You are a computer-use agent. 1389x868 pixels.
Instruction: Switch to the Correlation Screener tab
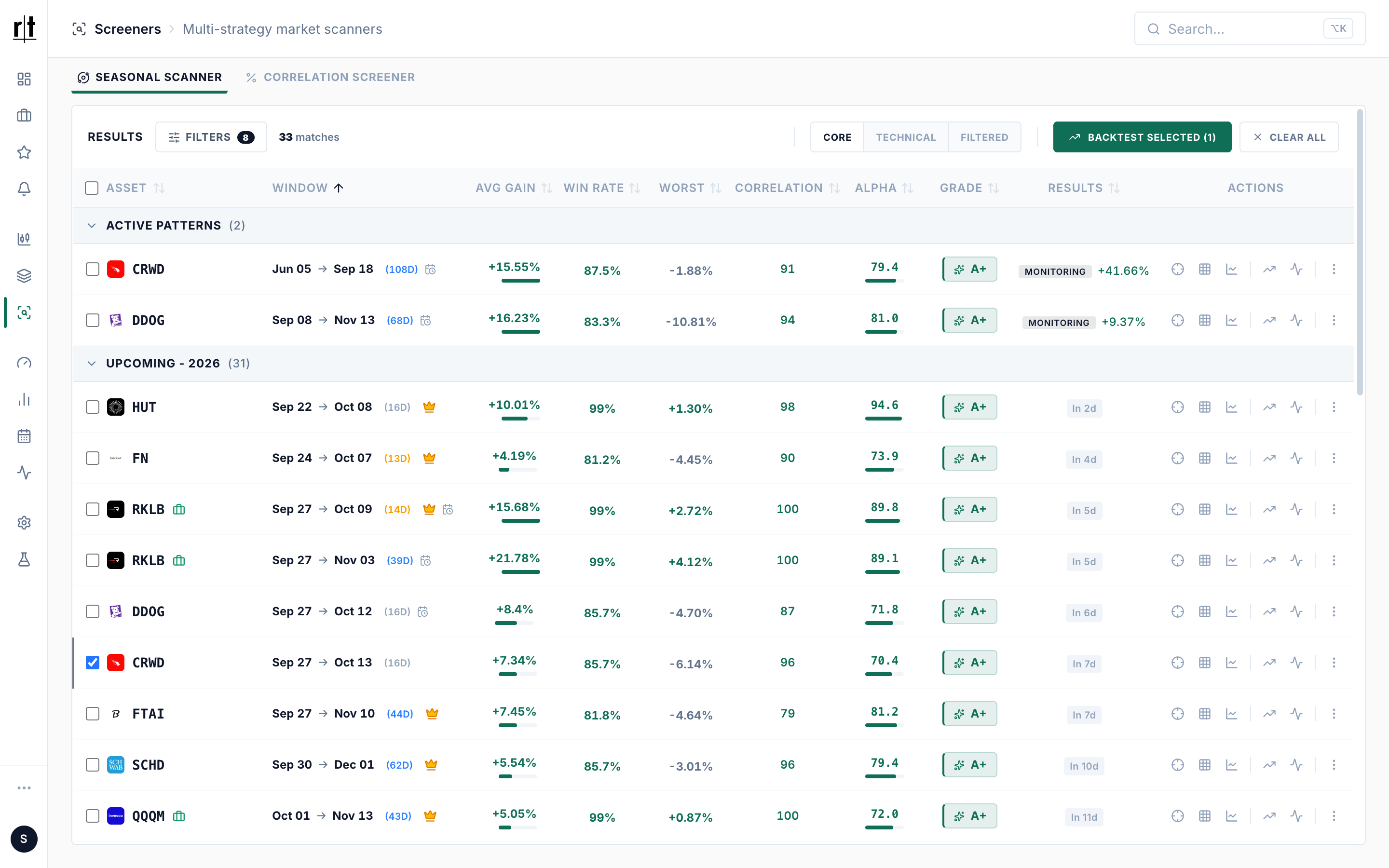330,78
